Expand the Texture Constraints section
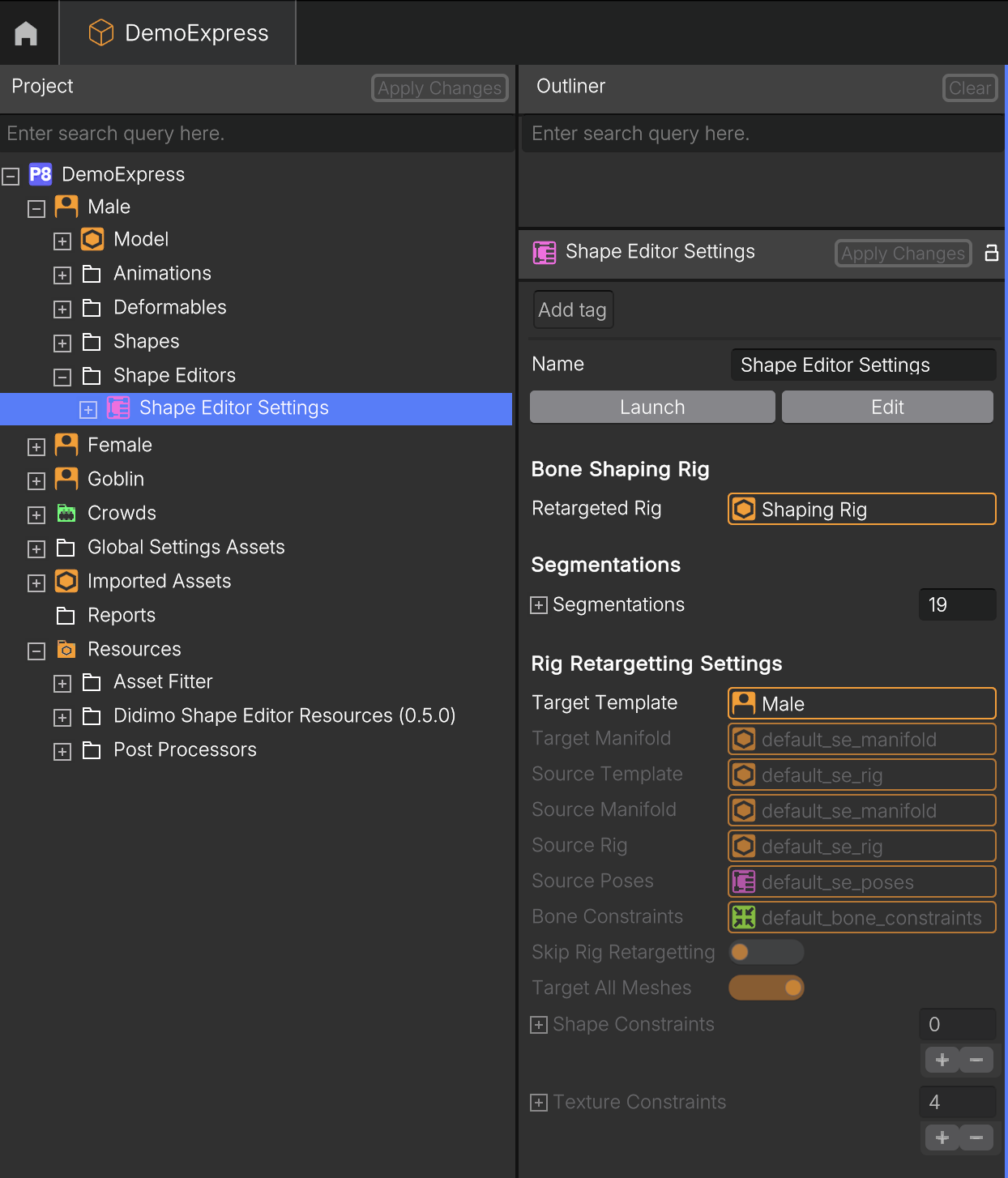This screenshot has height=1178, width=1008. 539,1103
